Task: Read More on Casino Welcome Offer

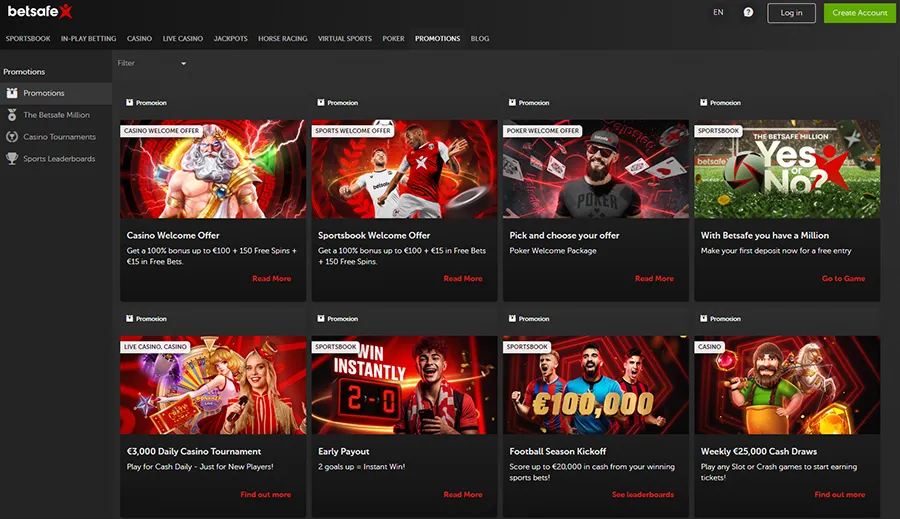Action: click(271, 278)
